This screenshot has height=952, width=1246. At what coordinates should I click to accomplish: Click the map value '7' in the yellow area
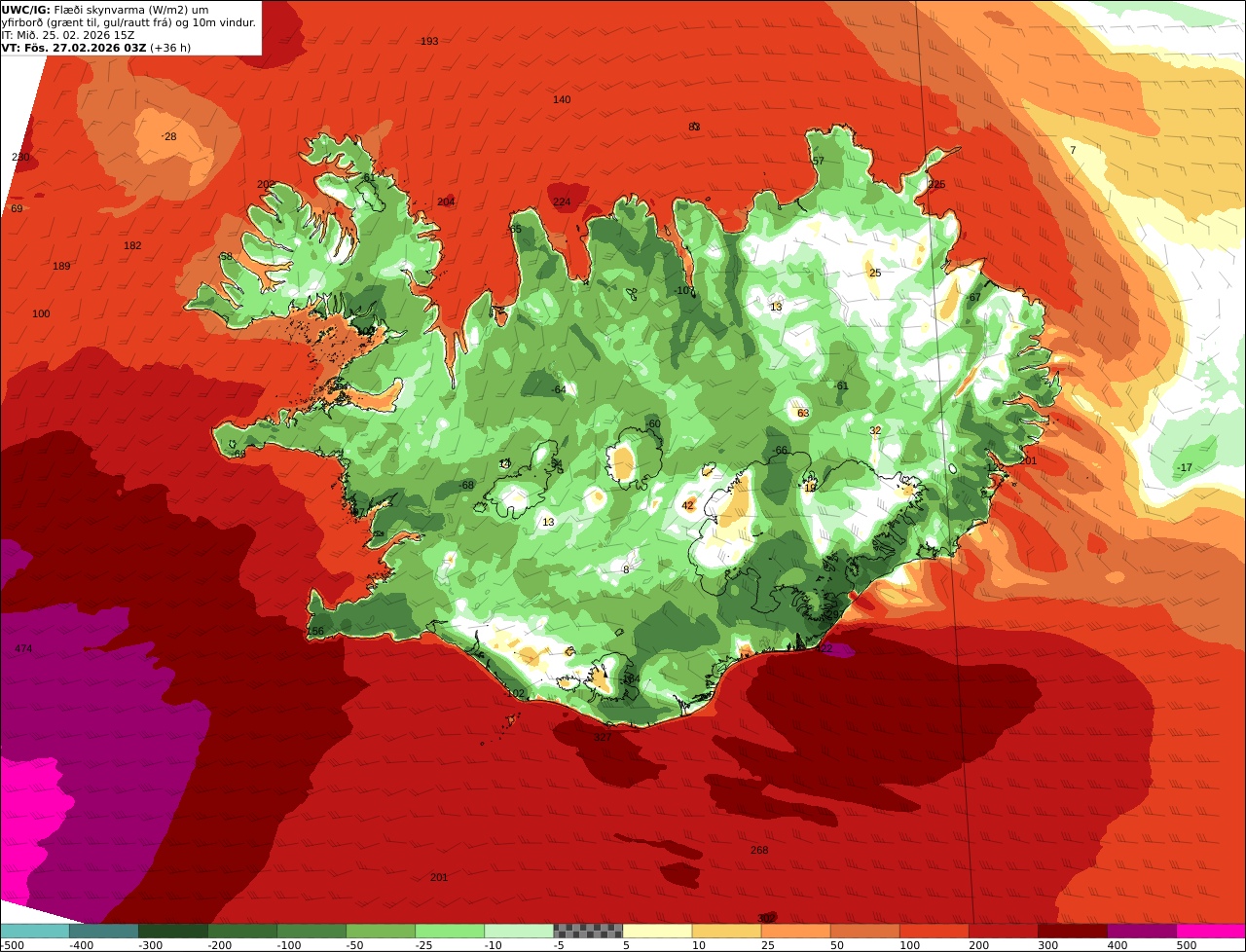pyautogui.click(x=1073, y=150)
